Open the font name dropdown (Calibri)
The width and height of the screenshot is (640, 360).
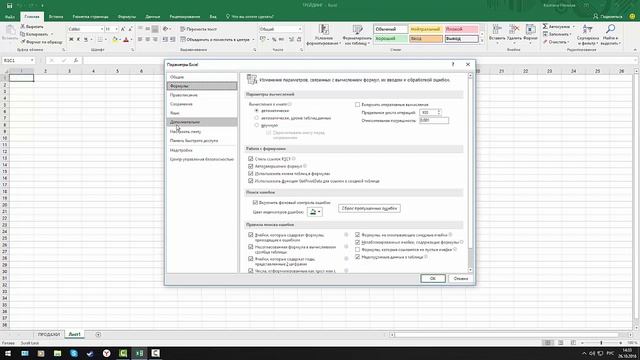tap(102, 29)
